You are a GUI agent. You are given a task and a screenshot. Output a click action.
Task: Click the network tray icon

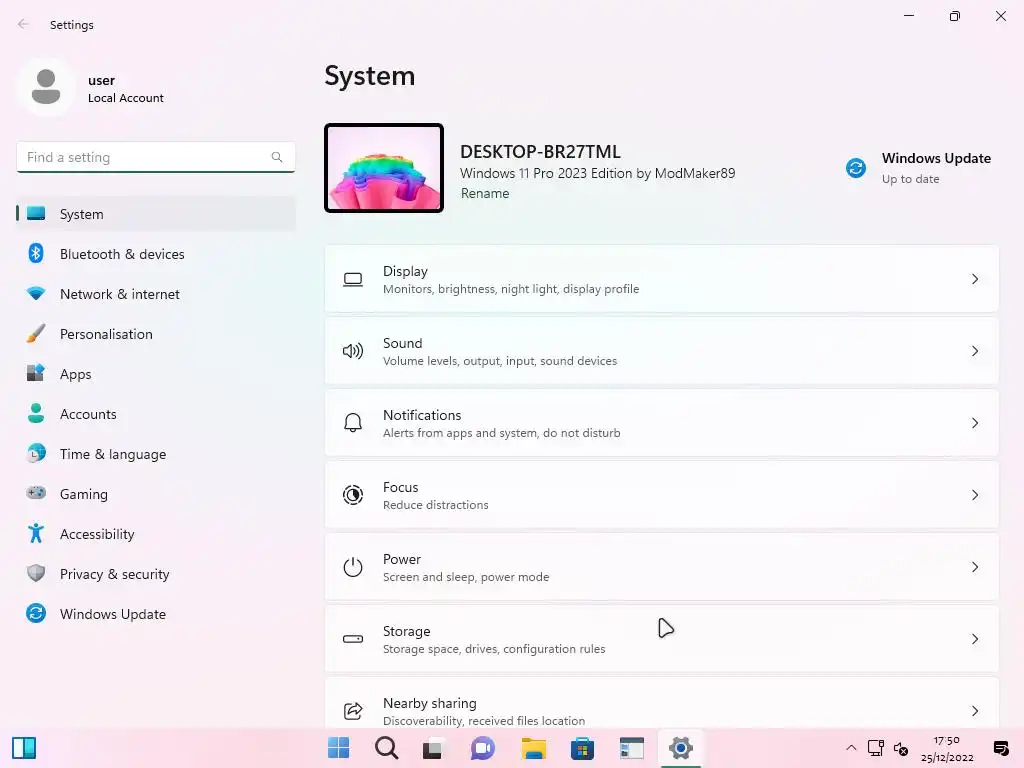click(876, 748)
